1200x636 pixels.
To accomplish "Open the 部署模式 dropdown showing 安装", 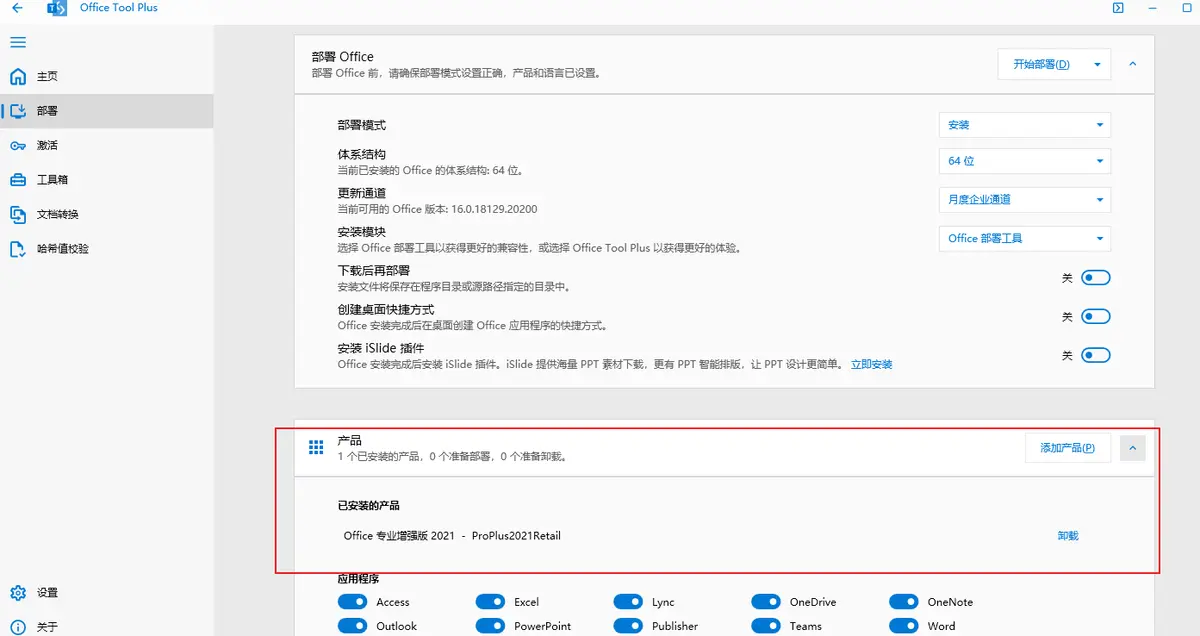I will click(1025, 125).
